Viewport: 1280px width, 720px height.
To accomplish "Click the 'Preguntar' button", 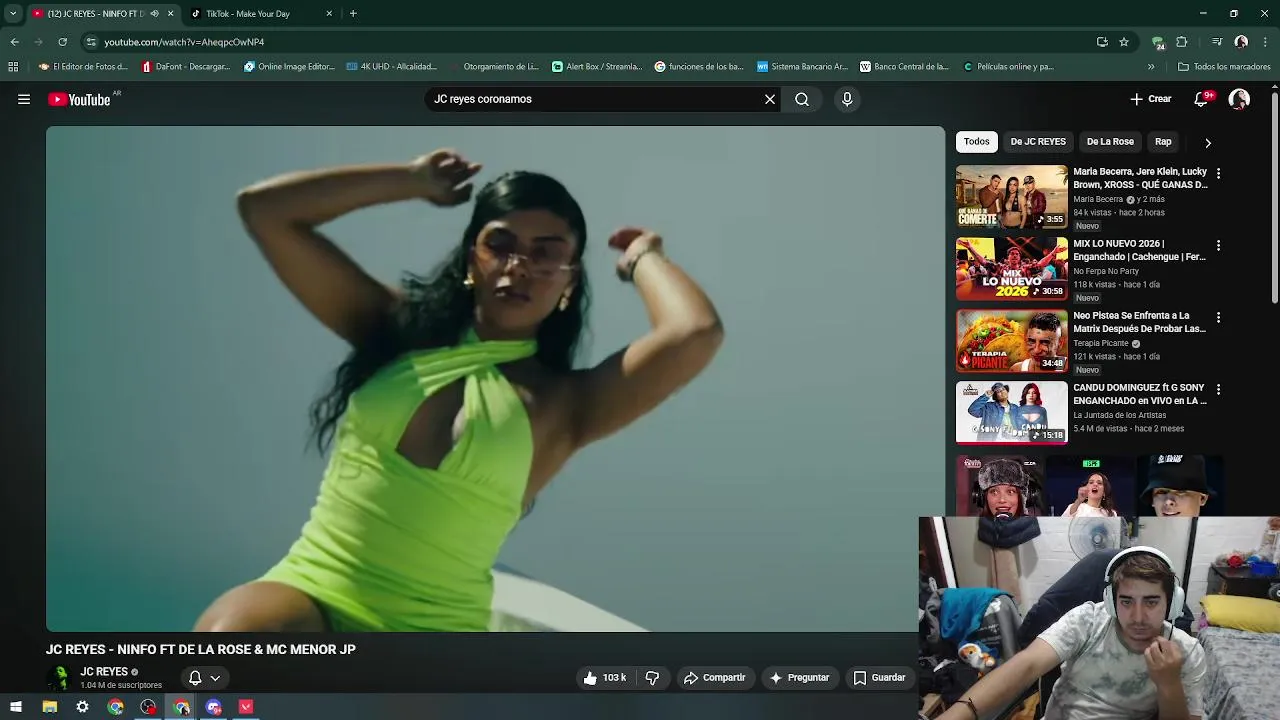I will pyautogui.click(x=799, y=678).
